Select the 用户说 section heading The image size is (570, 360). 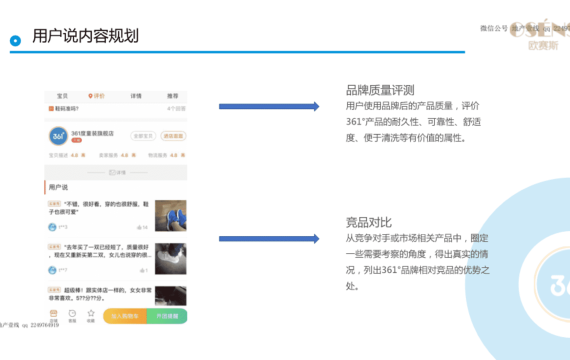tap(58, 187)
